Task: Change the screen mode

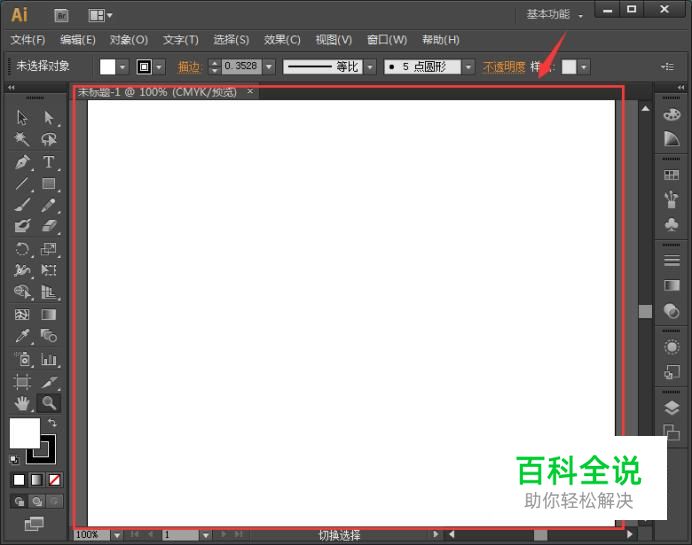Action: click(x=34, y=524)
